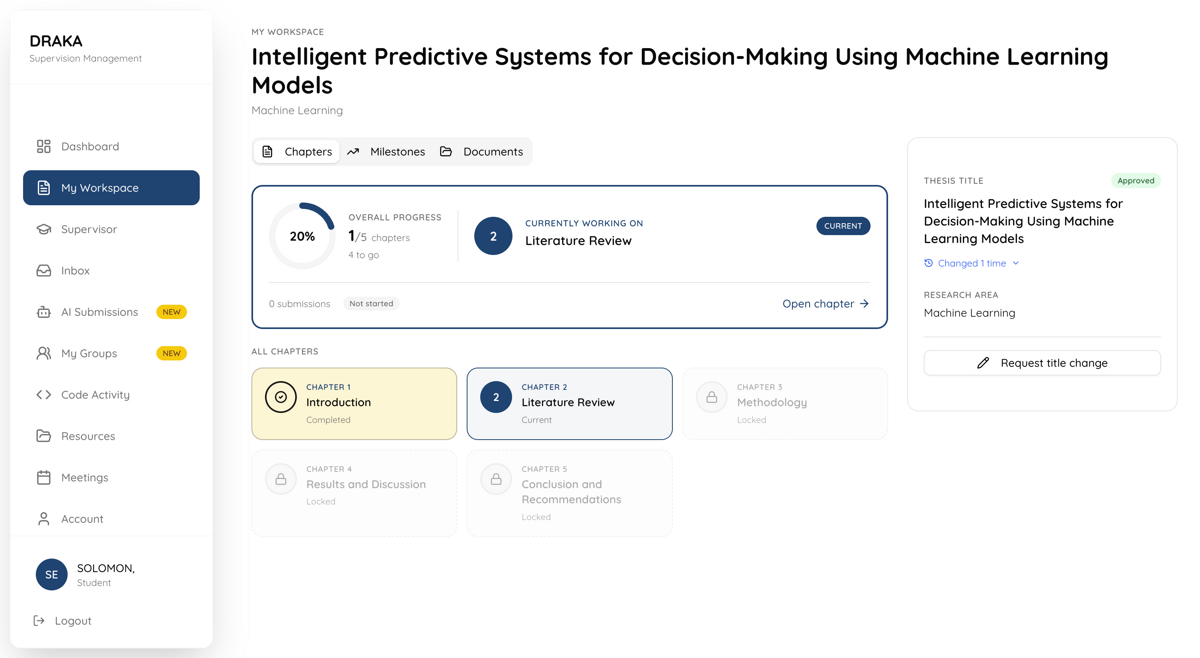
Task: Click the Resources folder icon
Action: tap(44, 436)
